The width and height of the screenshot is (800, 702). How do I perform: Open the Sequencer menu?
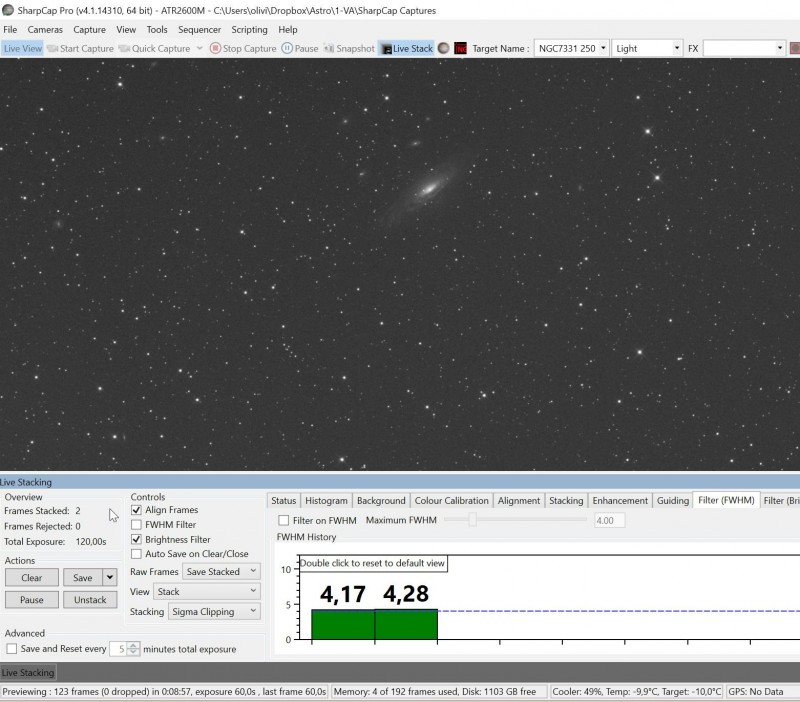pos(199,30)
